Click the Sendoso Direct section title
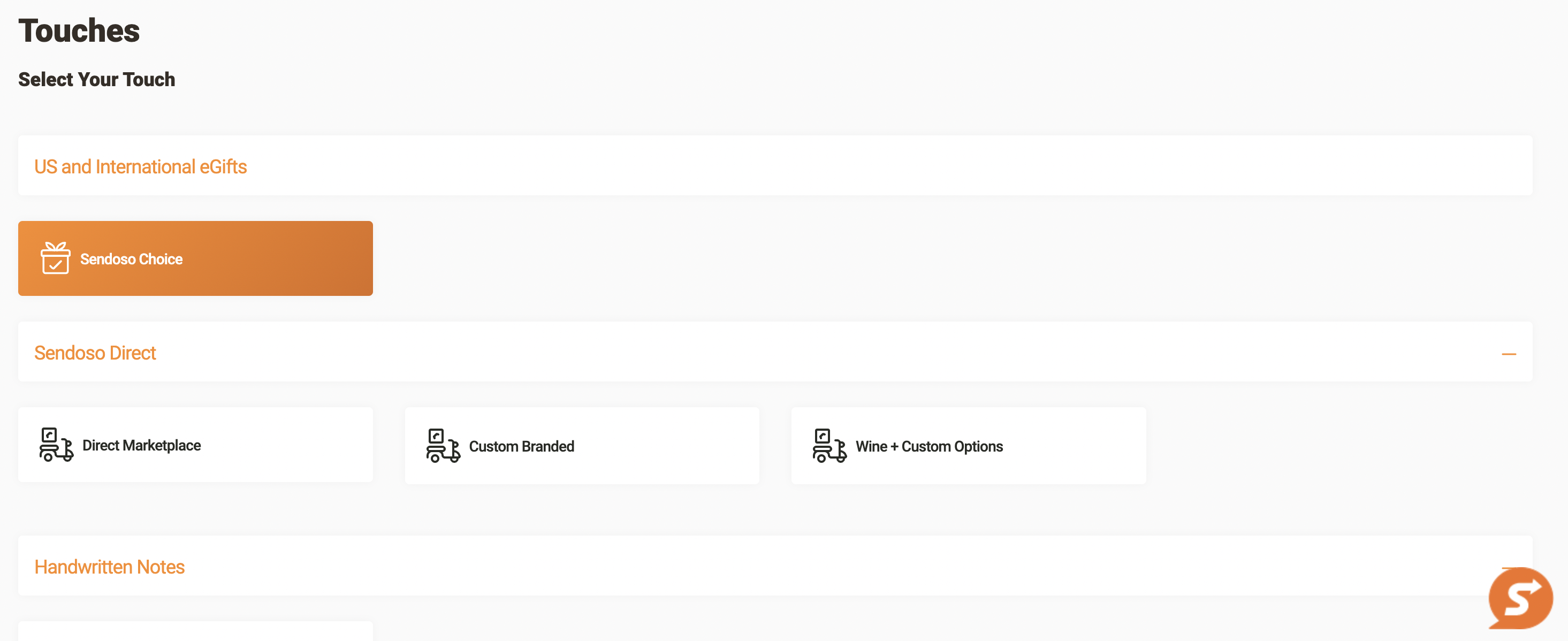 pos(95,353)
